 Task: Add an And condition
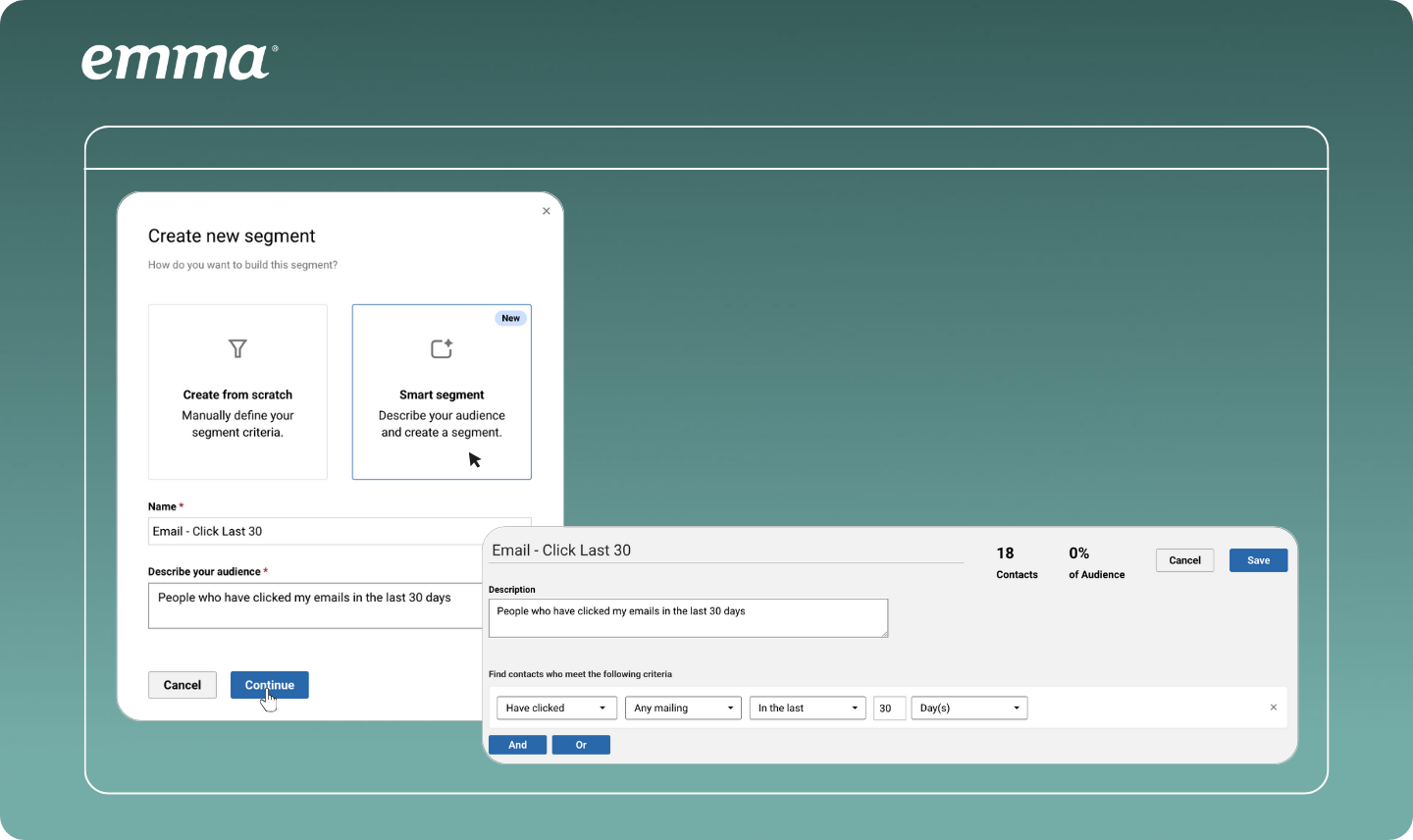[517, 745]
